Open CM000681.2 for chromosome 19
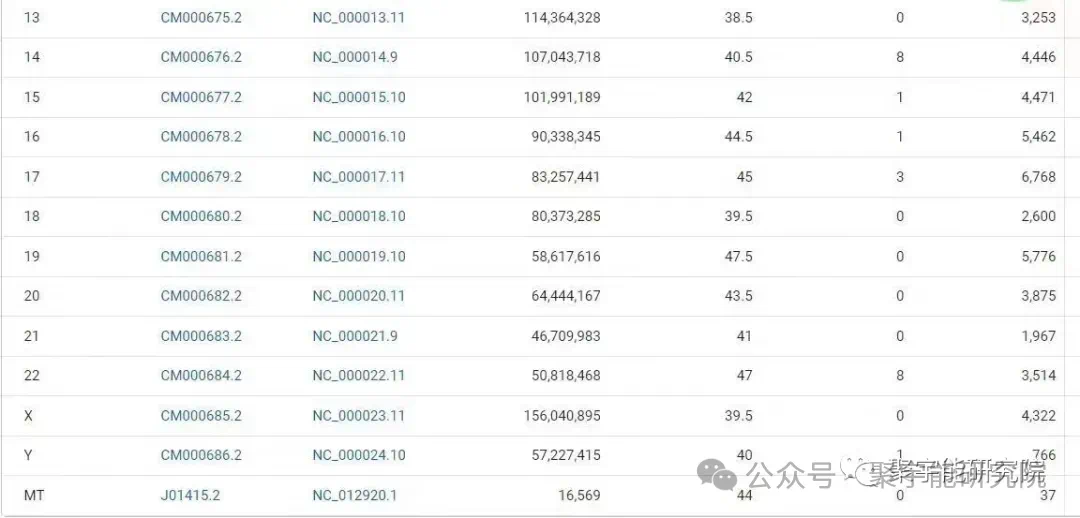The height and width of the screenshot is (518, 1080). pyautogui.click(x=201, y=256)
